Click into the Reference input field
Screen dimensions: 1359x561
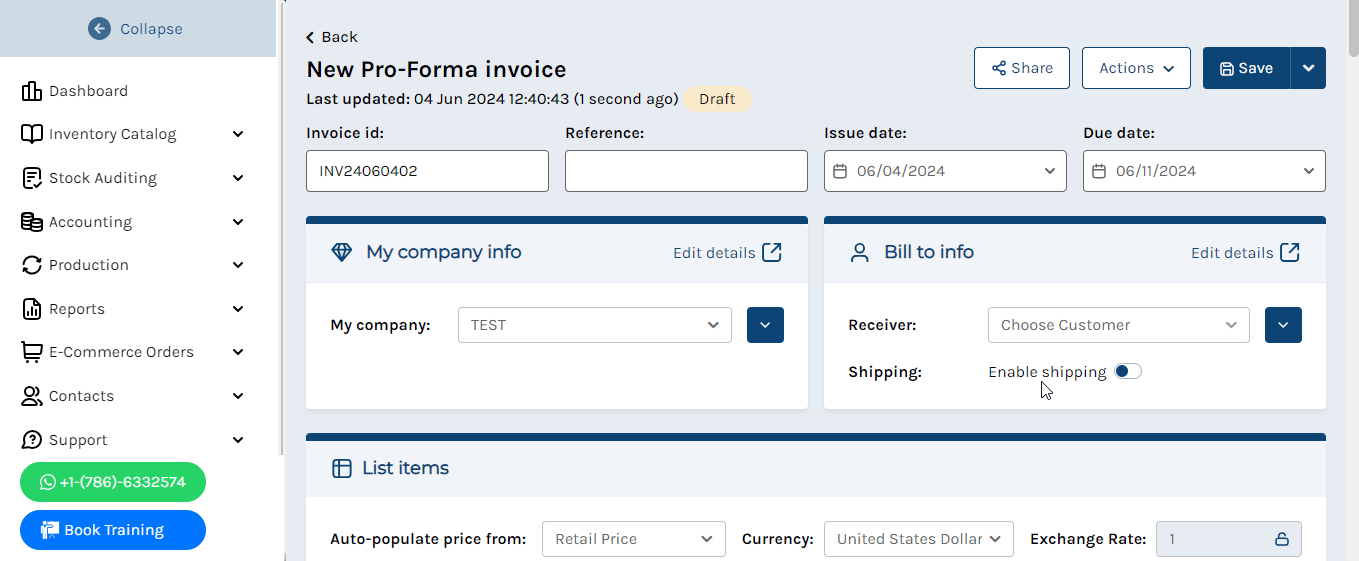pos(686,171)
